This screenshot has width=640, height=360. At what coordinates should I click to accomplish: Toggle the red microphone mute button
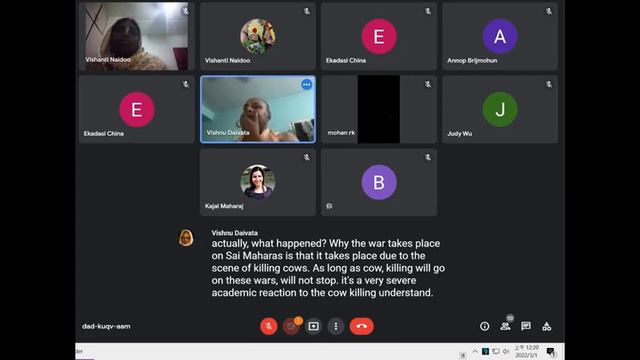point(269,326)
